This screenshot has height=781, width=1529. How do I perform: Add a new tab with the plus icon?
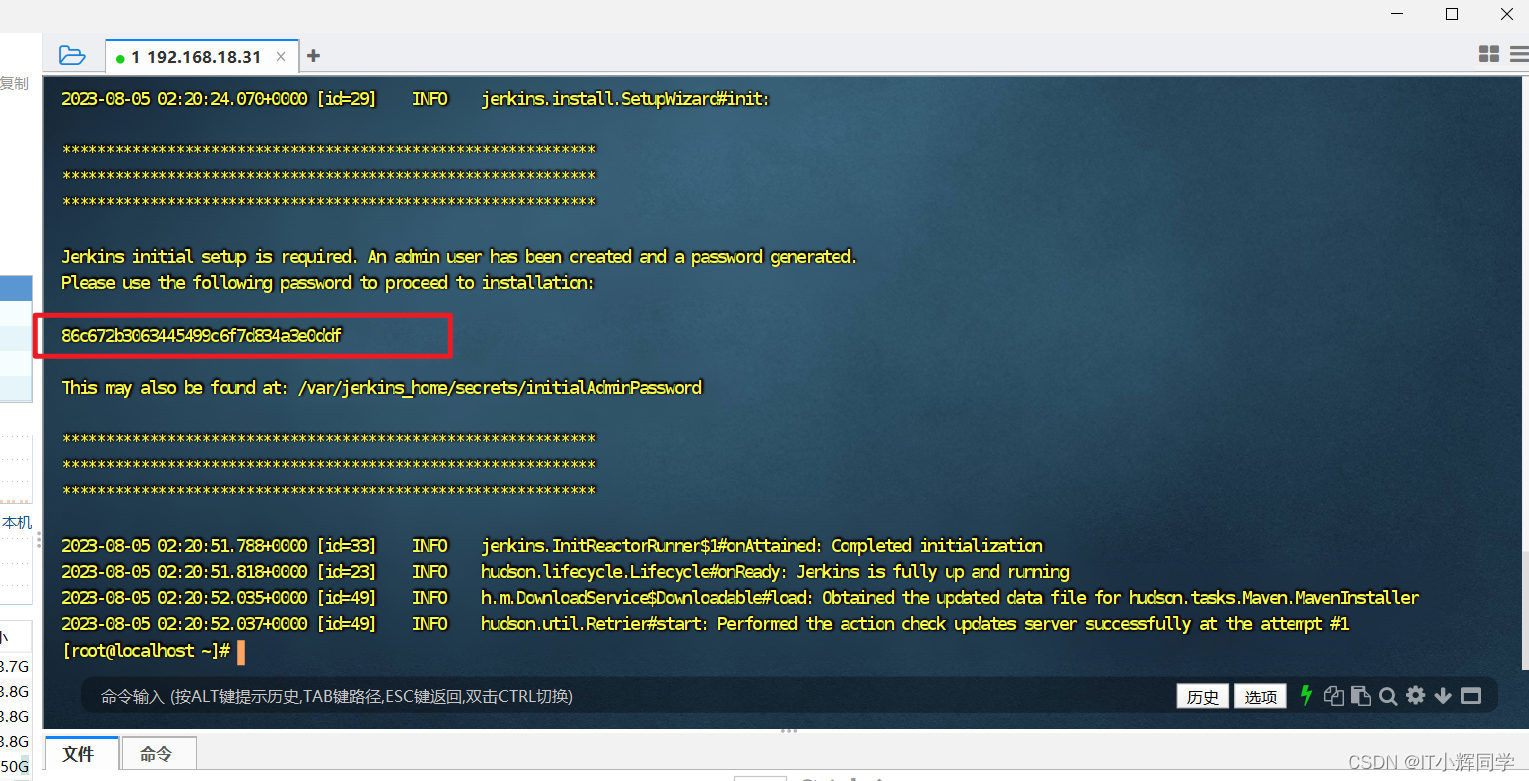click(313, 56)
